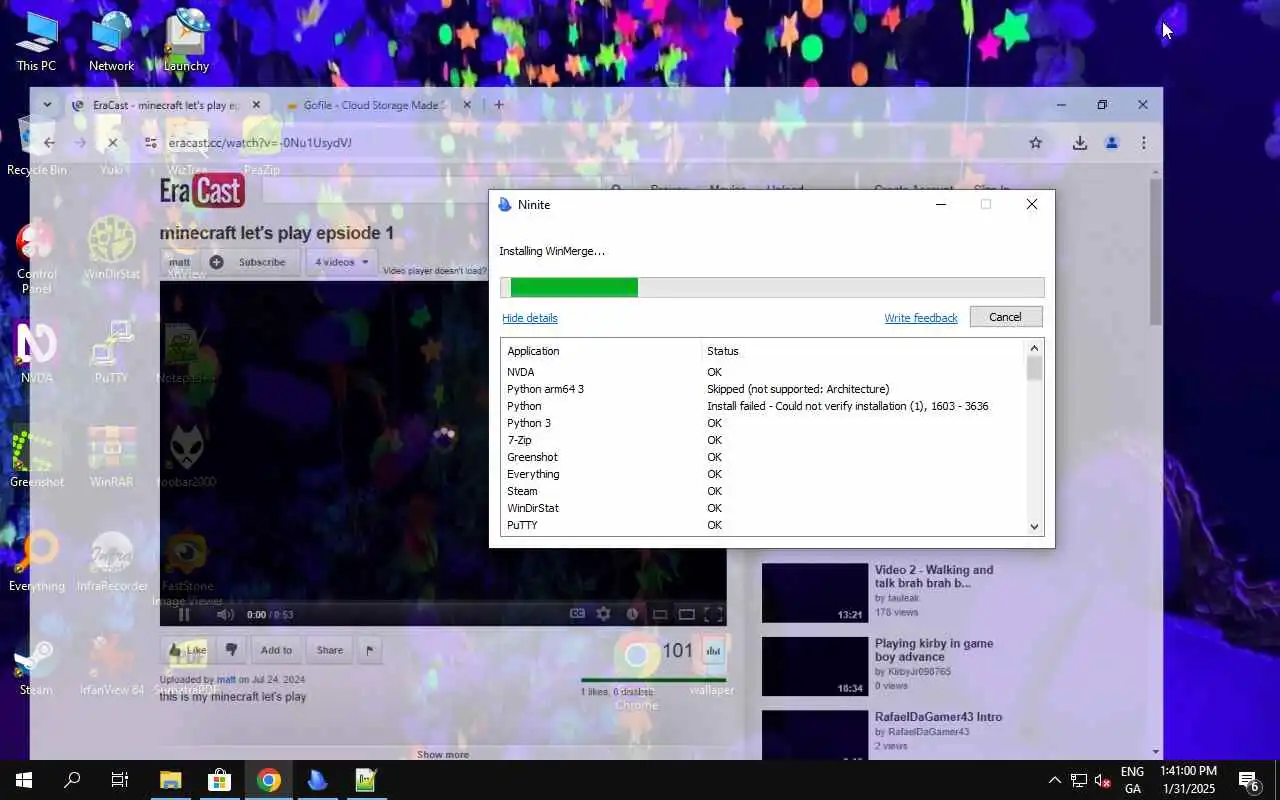This screenshot has height=800, width=1280.
Task: Open the This PC desktop icon
Action: pos(37,40)
